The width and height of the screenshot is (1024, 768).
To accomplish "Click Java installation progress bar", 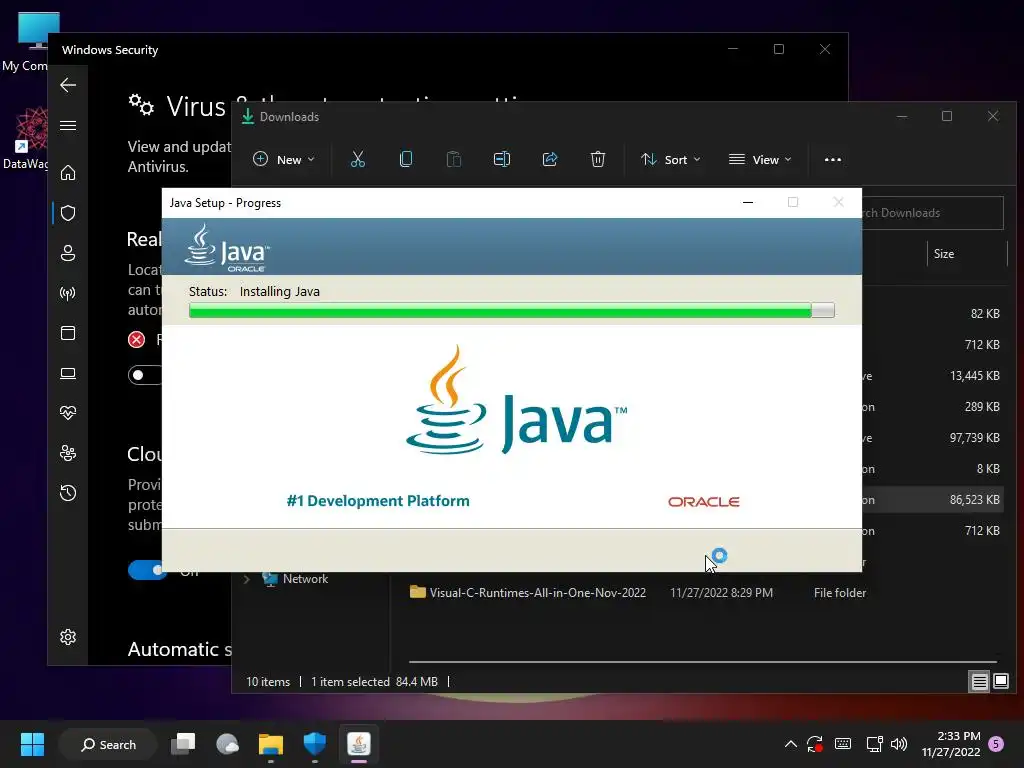I will click(511, 310).
